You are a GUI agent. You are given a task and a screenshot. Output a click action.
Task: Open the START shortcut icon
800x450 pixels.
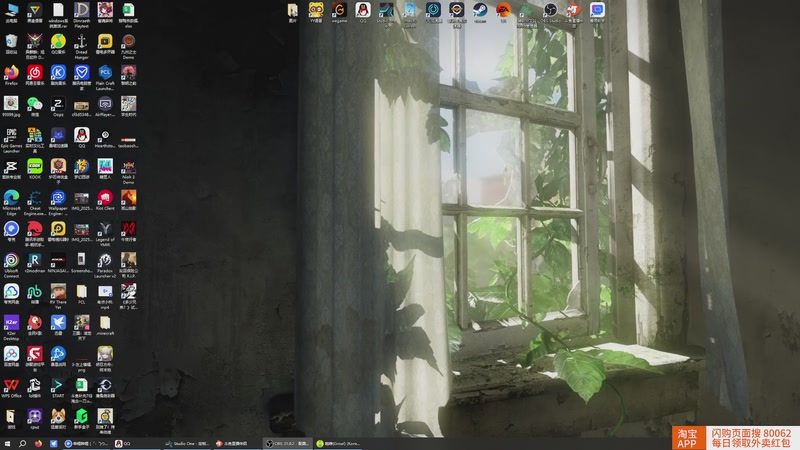click(58, 387)
